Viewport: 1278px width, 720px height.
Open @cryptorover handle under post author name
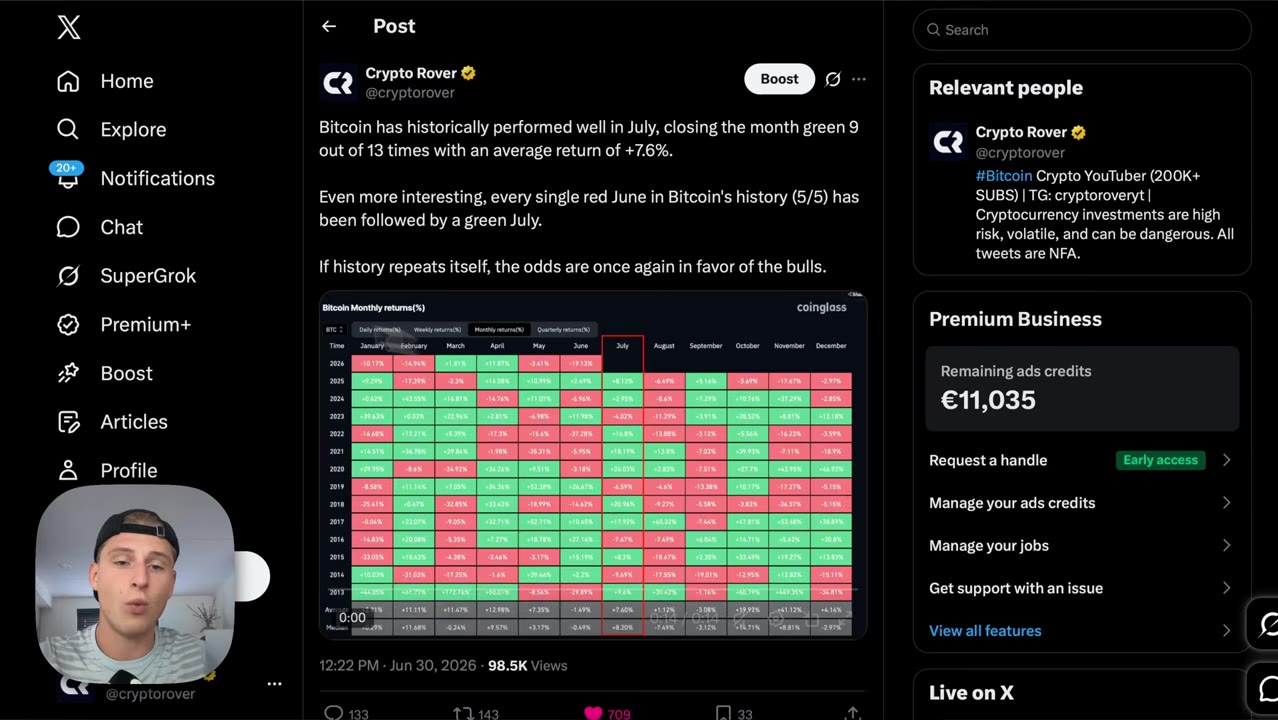click(410, 93)
